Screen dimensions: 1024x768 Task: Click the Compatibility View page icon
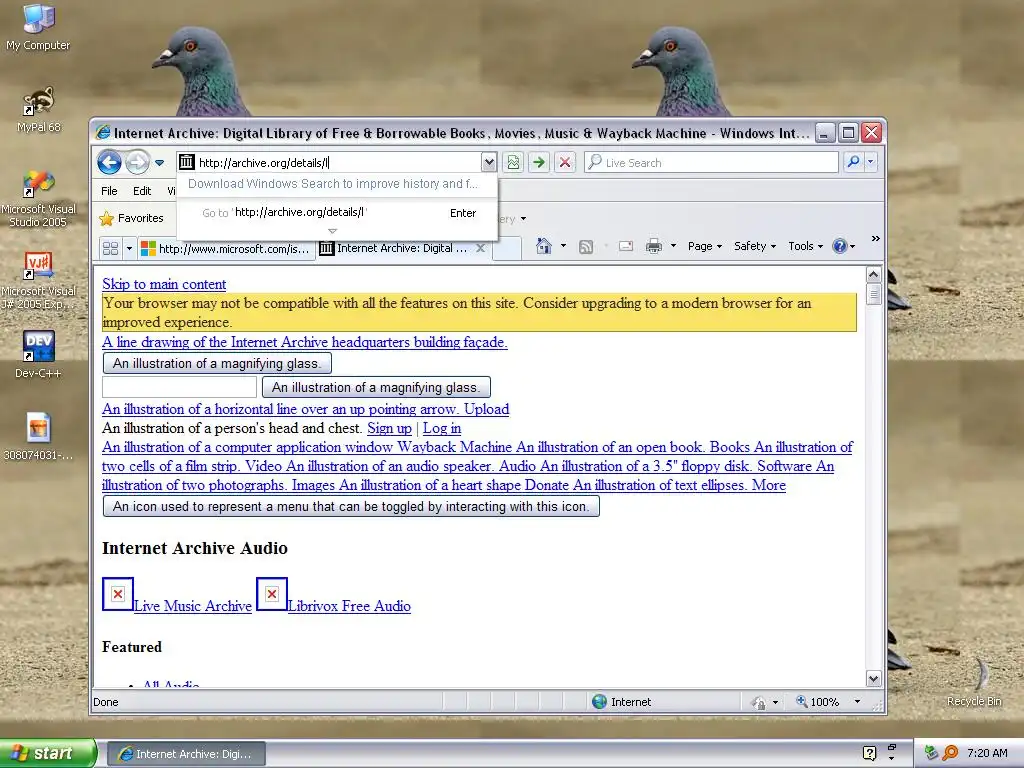point(513,162)
